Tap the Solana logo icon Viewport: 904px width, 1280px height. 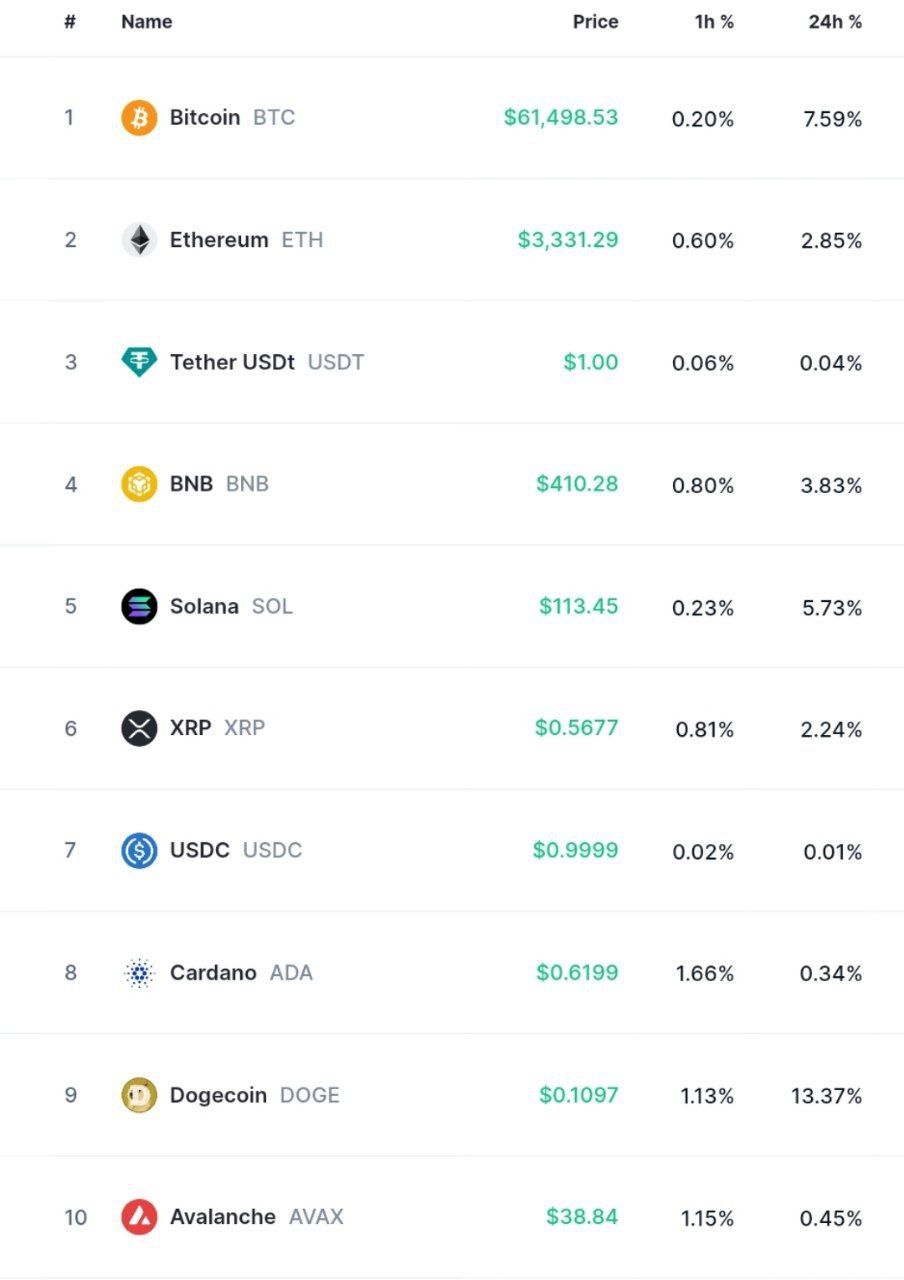coord(139,606)
